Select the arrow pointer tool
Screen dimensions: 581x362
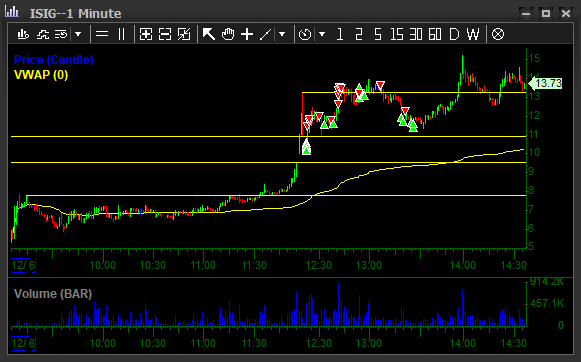click(209, 34)
